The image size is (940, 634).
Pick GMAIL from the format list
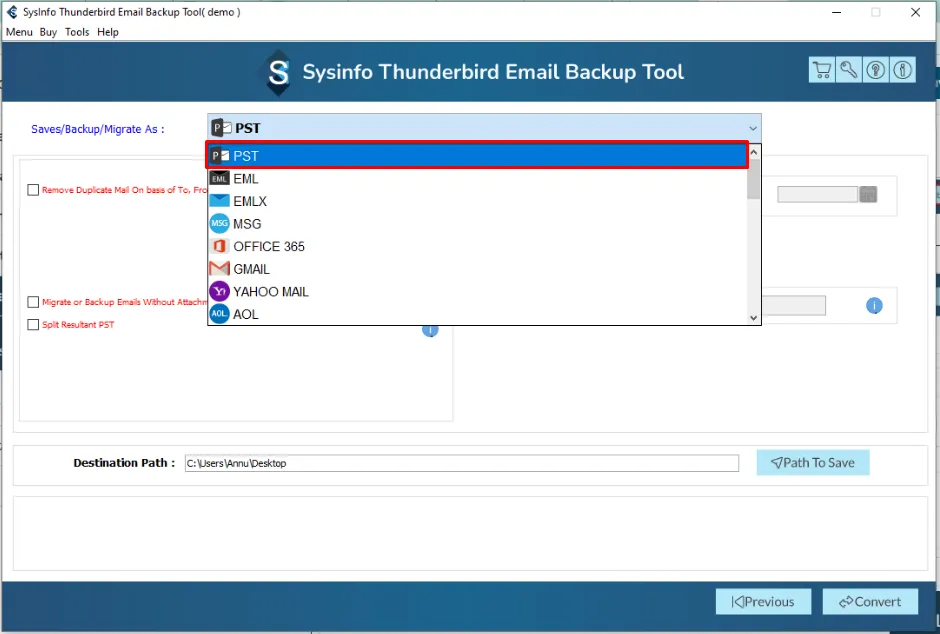[x=477, y=268]
